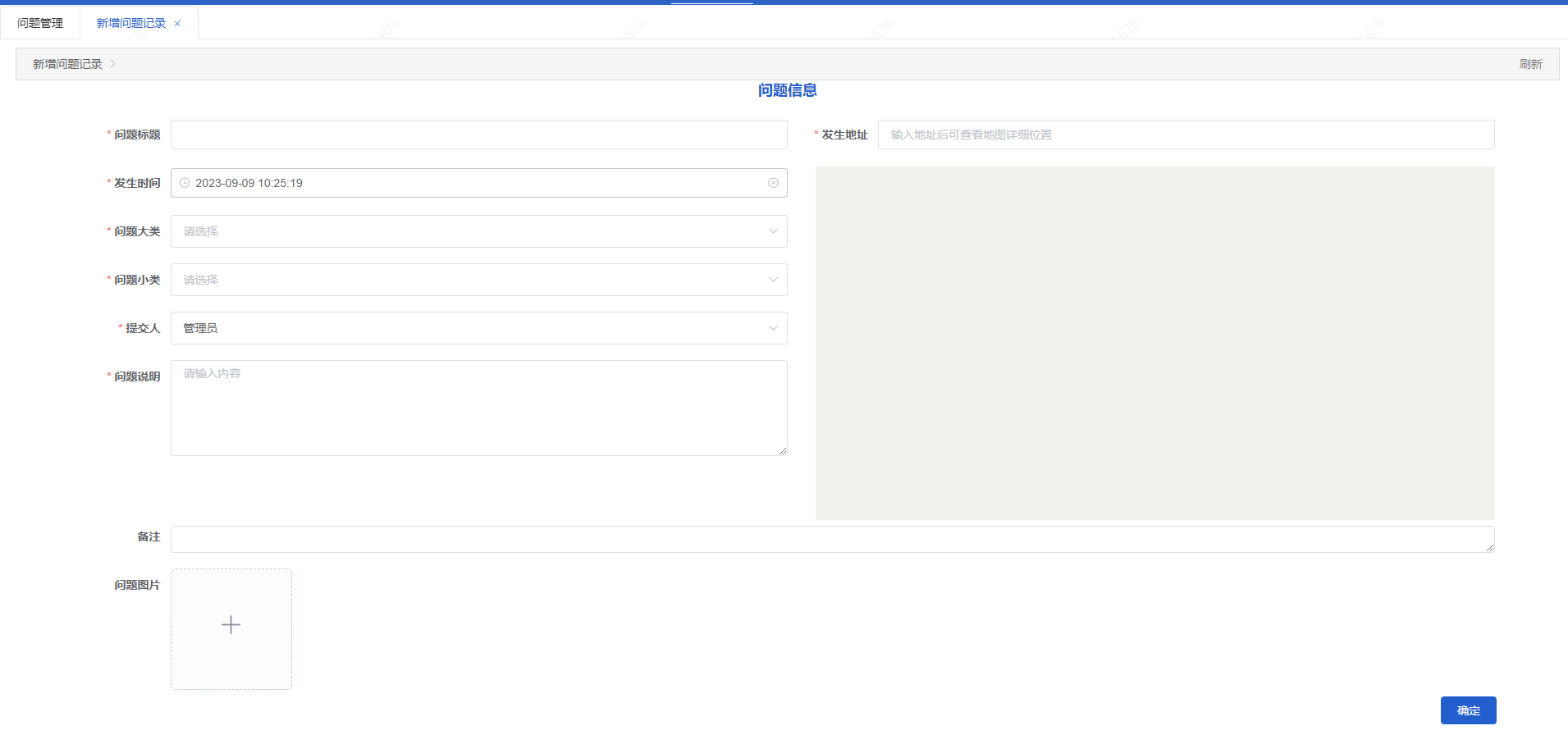Click the 发生时间 datetime field
The height and width of the screenshot is (744, 1568).
click(479, 183)
